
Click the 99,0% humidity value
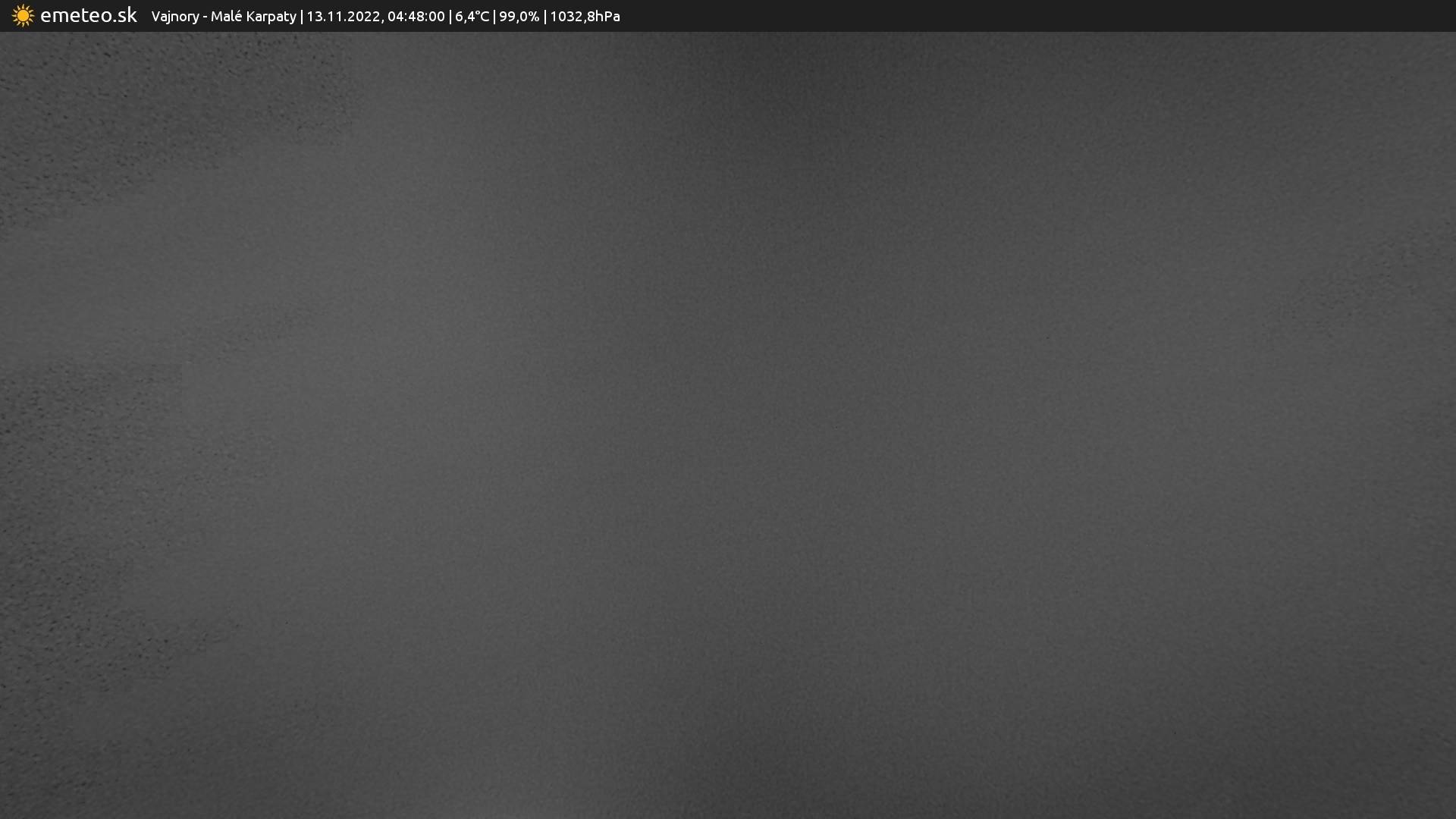point(519,17)
